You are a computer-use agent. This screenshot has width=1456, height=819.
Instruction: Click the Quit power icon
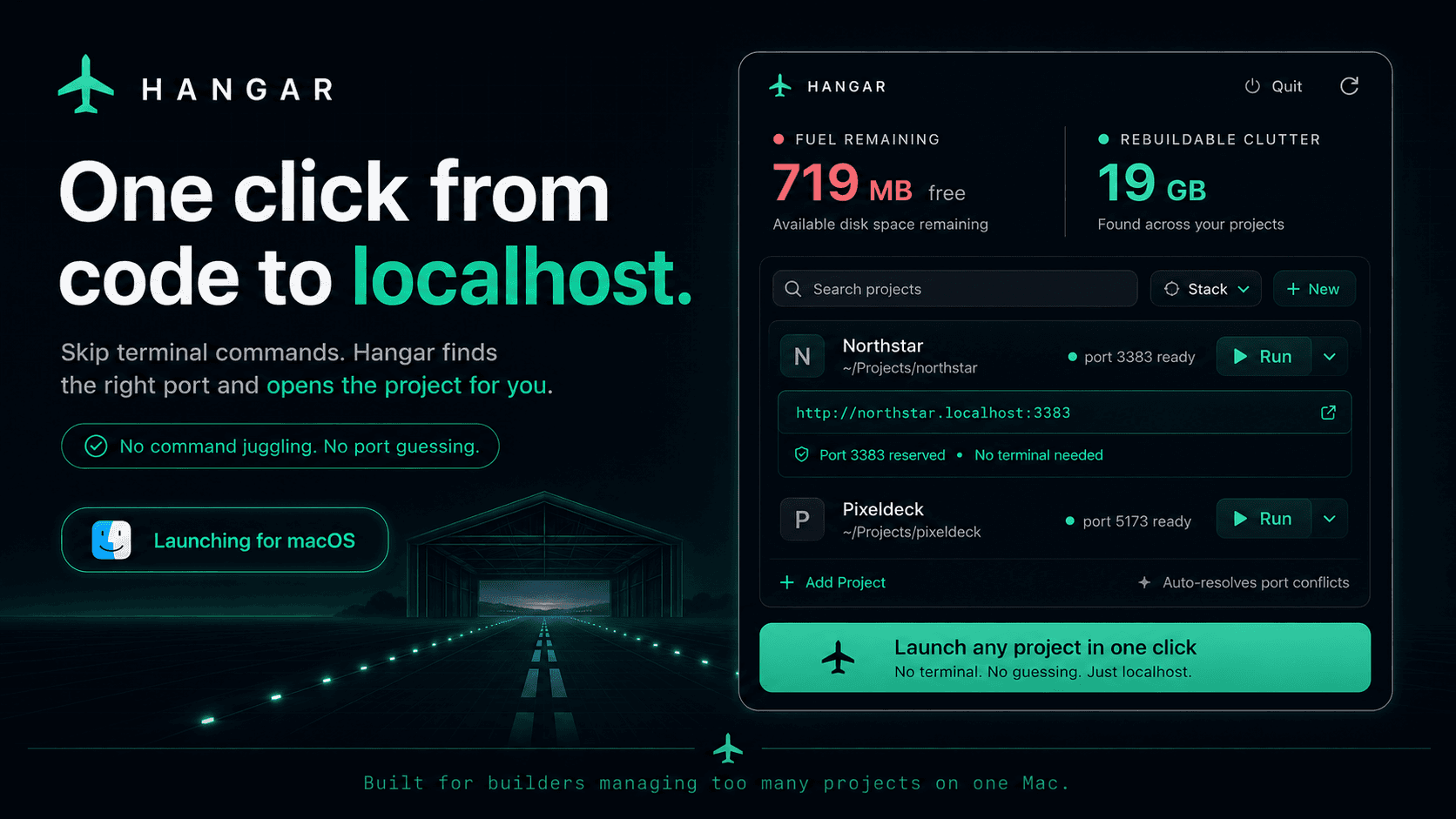click(x=1252, y=86)
